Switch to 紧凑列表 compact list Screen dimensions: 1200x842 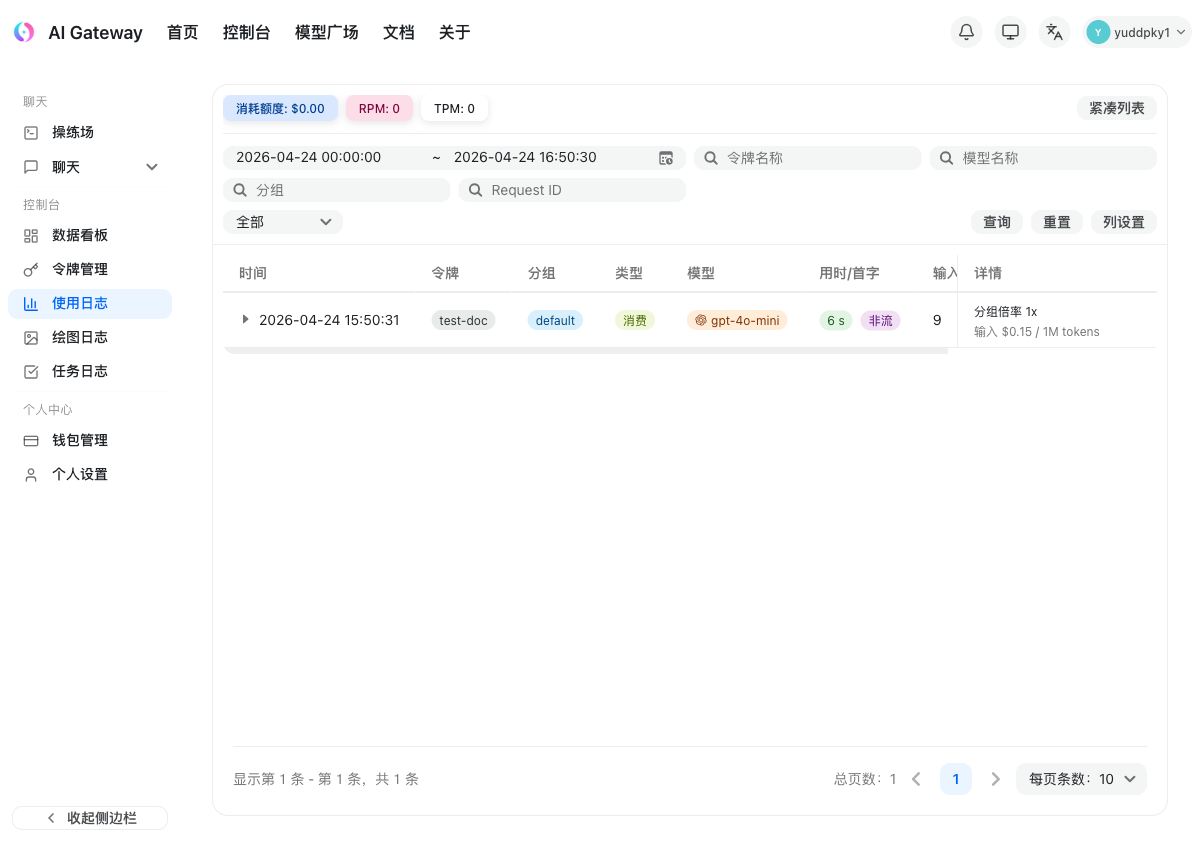pos(1117,108)
